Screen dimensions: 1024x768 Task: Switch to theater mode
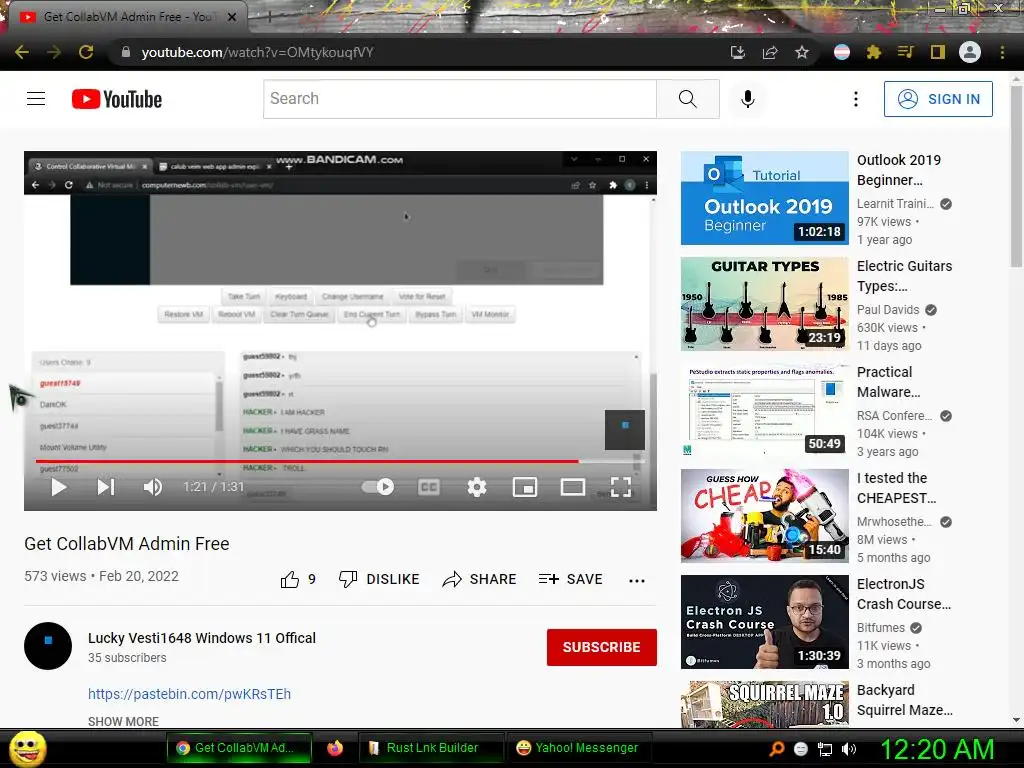pyautogui.click(x=573, y=487)
